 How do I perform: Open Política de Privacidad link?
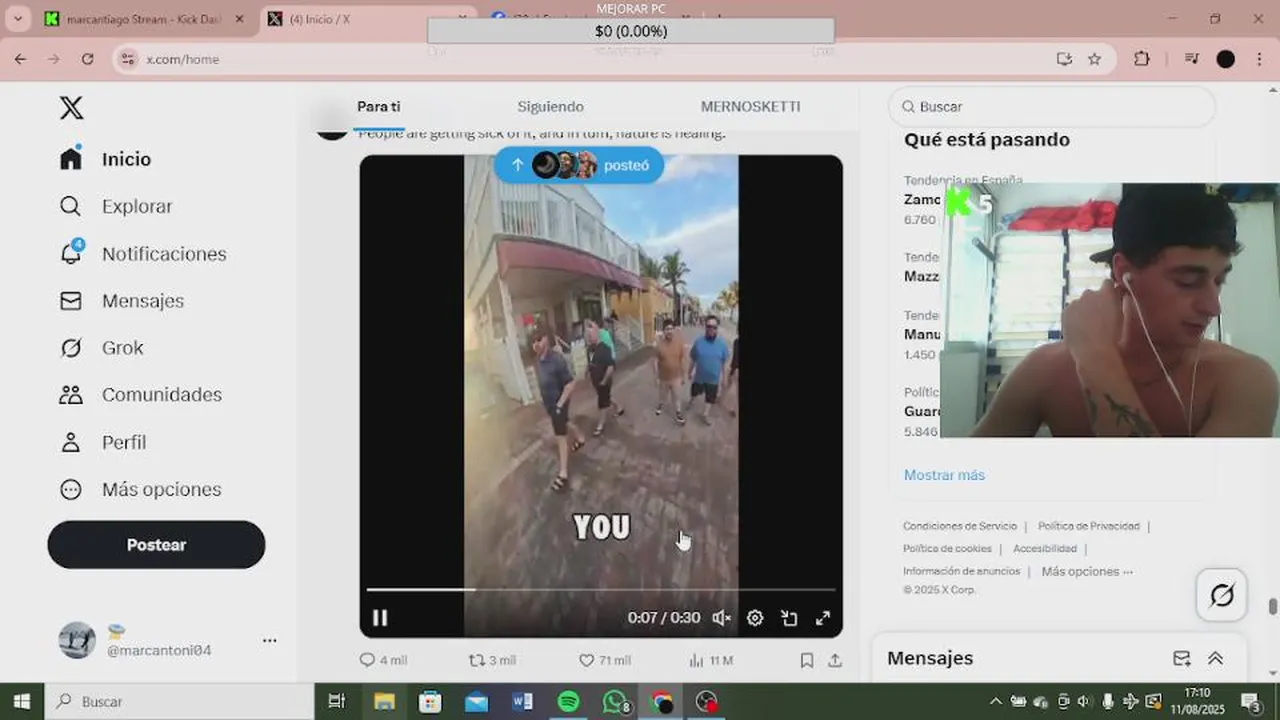pyautogui.click(x=1089, y=526)
